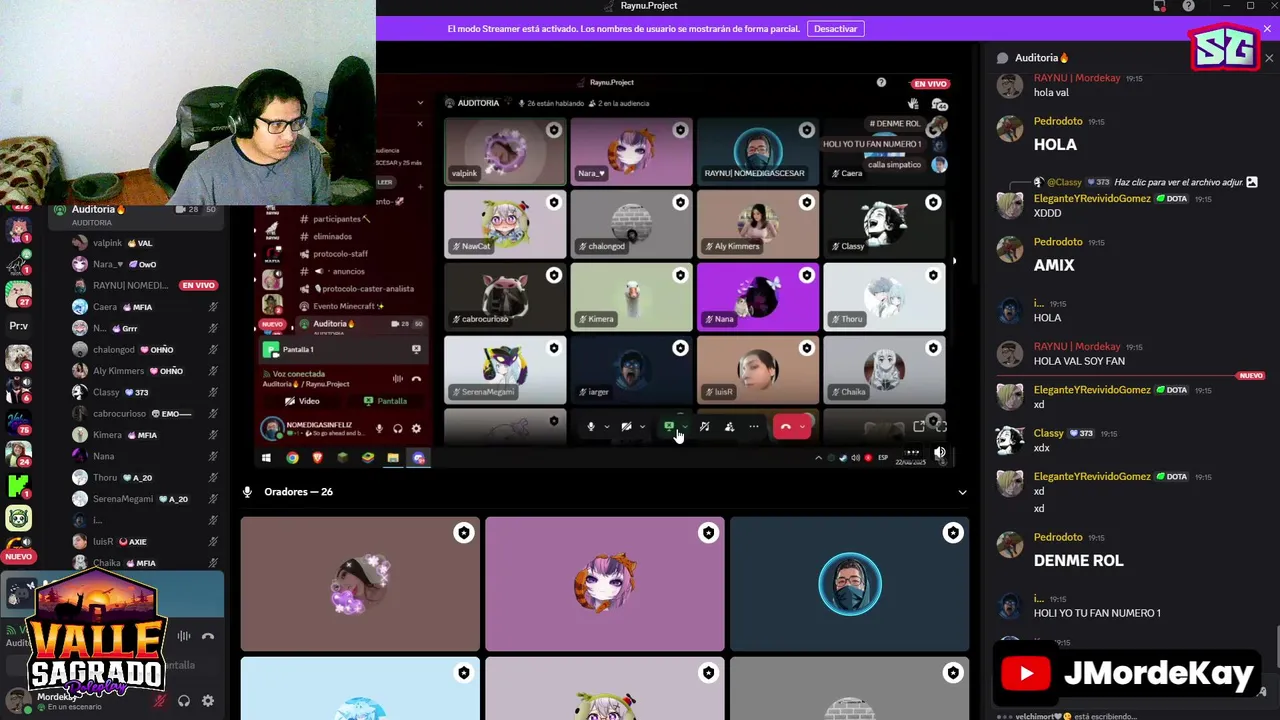Stop Pantalla 1 stream via its icon
The image size is (1280, 720).
(416, 349)
